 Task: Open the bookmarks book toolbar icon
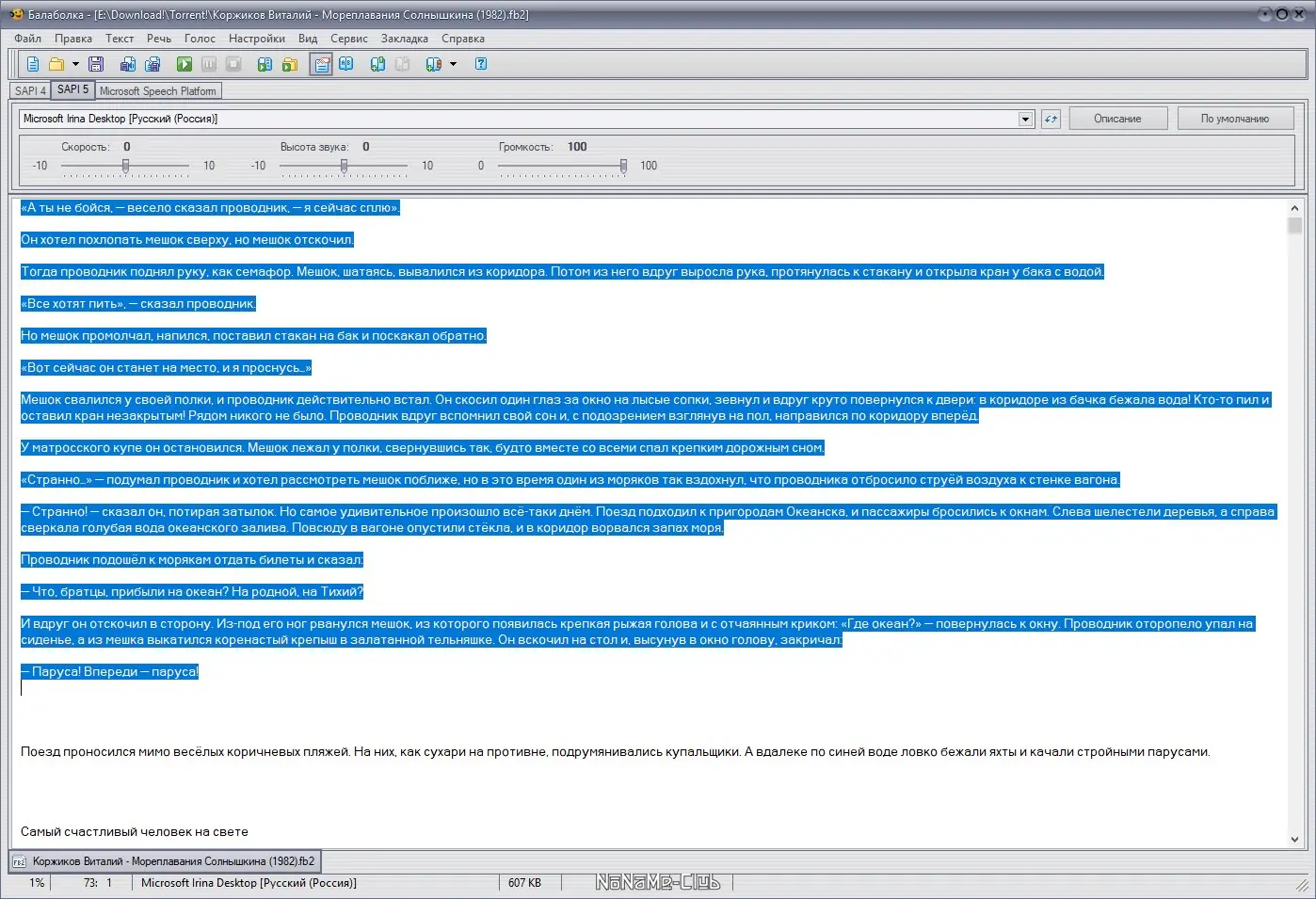(433, 64)
